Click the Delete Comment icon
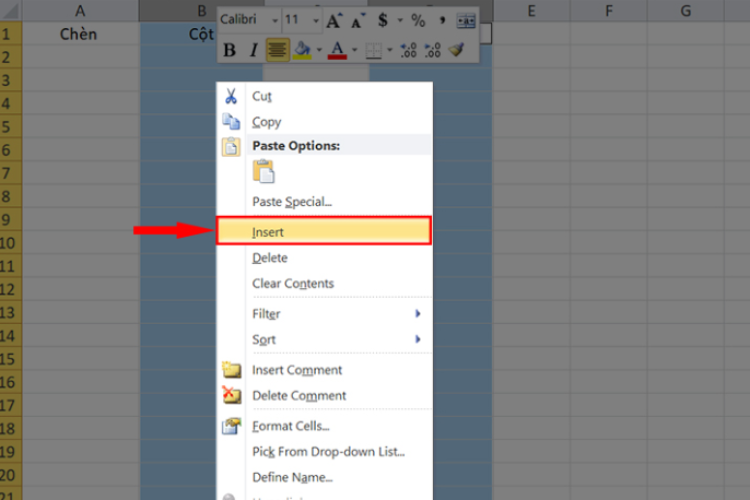The image size is (750, 500). 232,395
